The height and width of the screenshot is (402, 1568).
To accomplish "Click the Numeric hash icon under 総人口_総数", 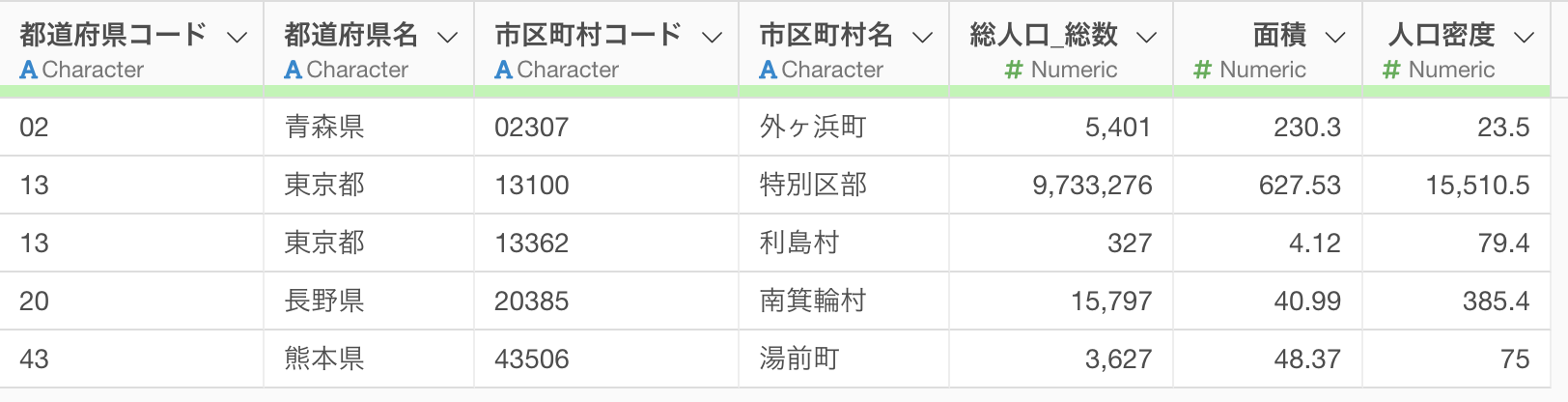I will point(1014,70).
